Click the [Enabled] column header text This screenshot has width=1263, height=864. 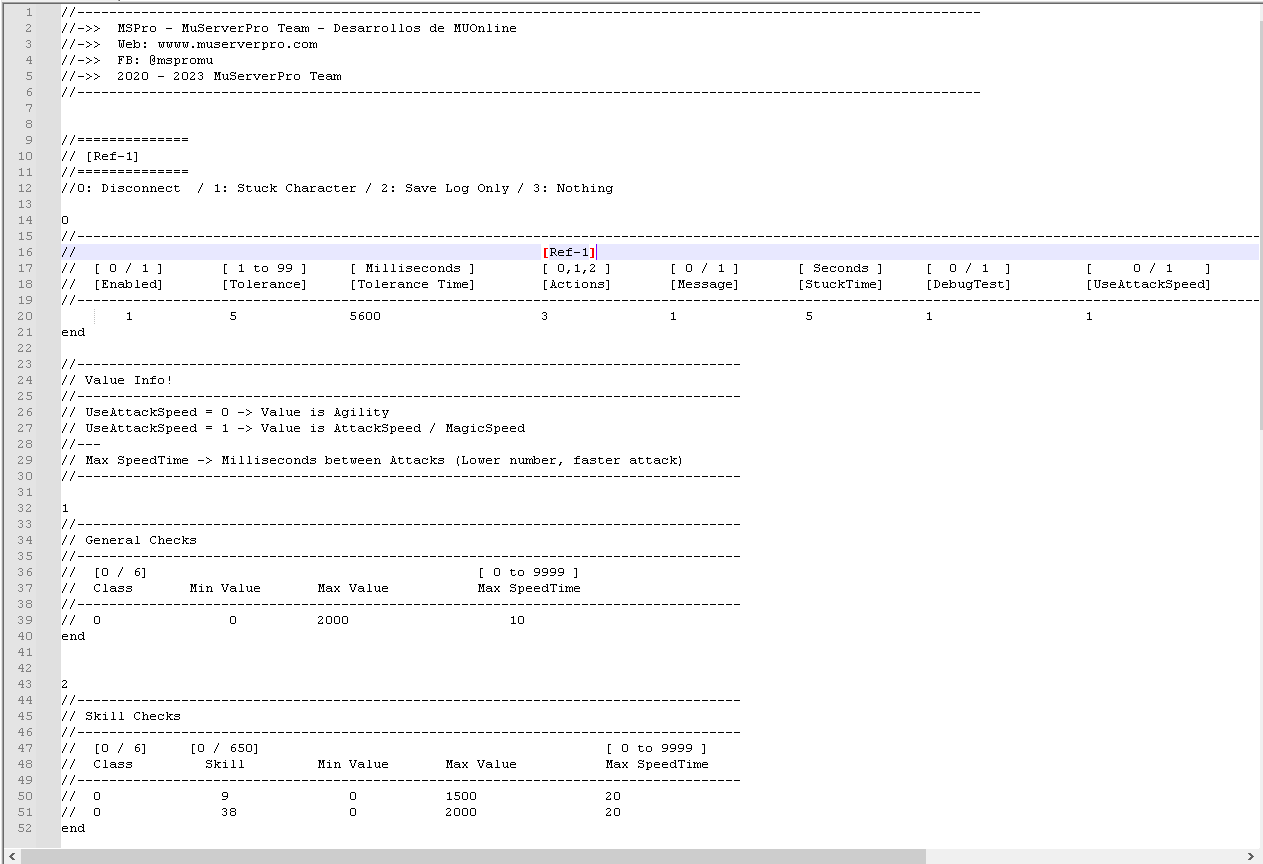(x=128, y=284)
